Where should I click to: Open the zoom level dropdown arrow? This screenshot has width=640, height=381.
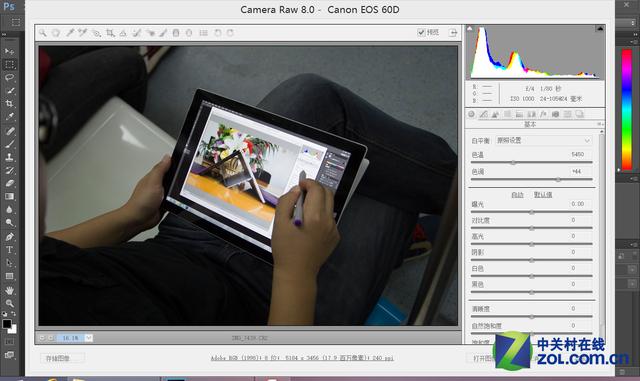(89, 338)
